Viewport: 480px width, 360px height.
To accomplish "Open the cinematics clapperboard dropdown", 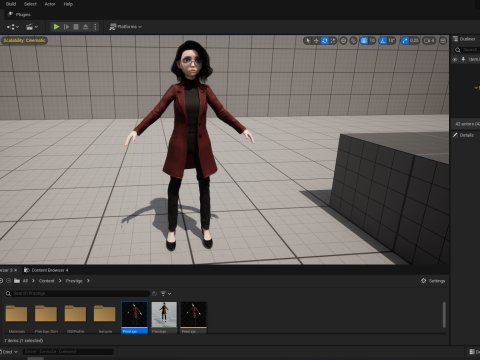I will tap(32, 27).
